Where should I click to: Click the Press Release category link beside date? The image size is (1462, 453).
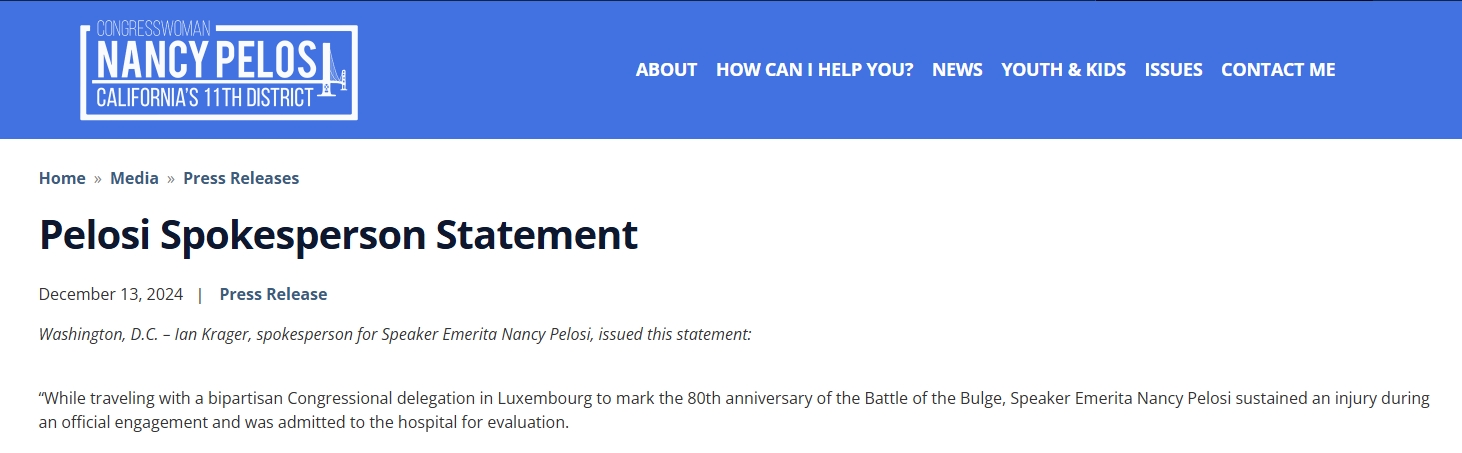point(273,294)
